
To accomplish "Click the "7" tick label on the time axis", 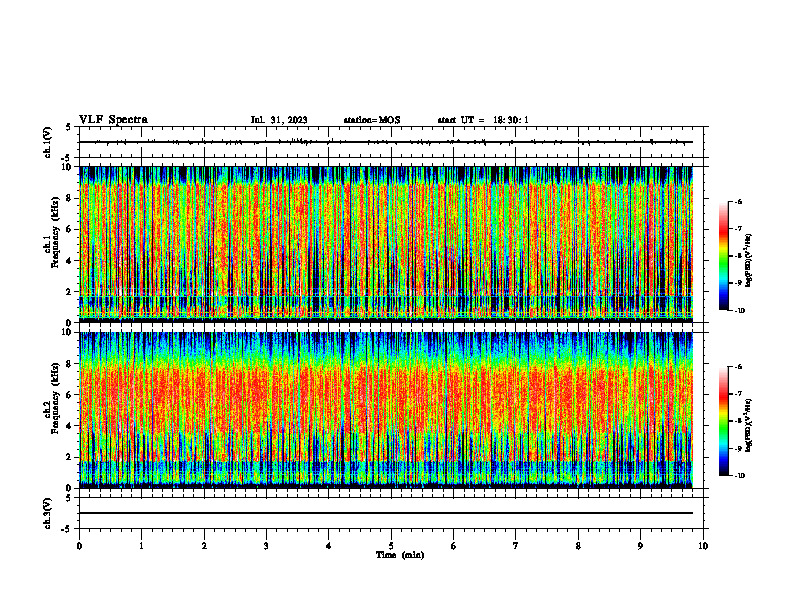I will (516, 546).
